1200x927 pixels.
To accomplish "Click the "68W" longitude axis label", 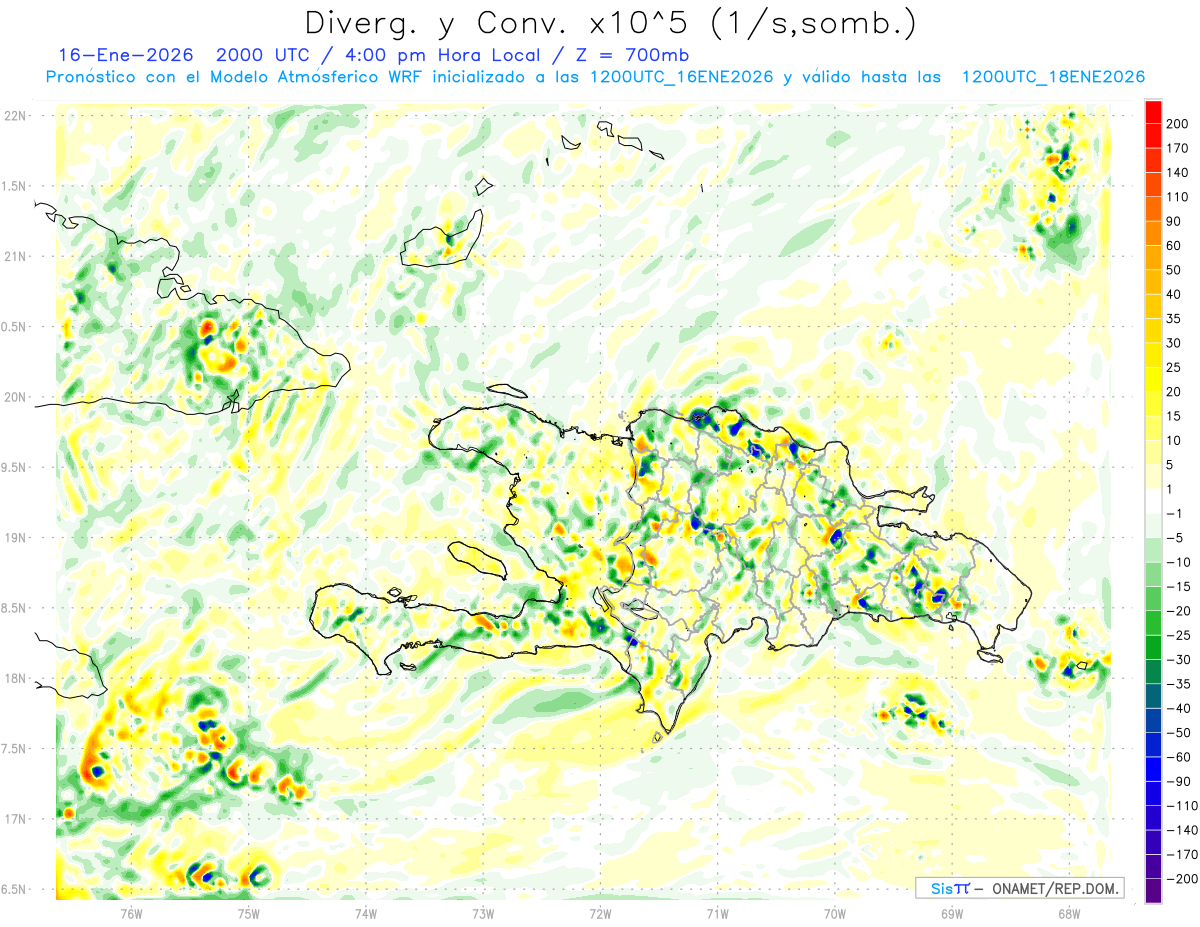I will click(x=1069, y=913).
